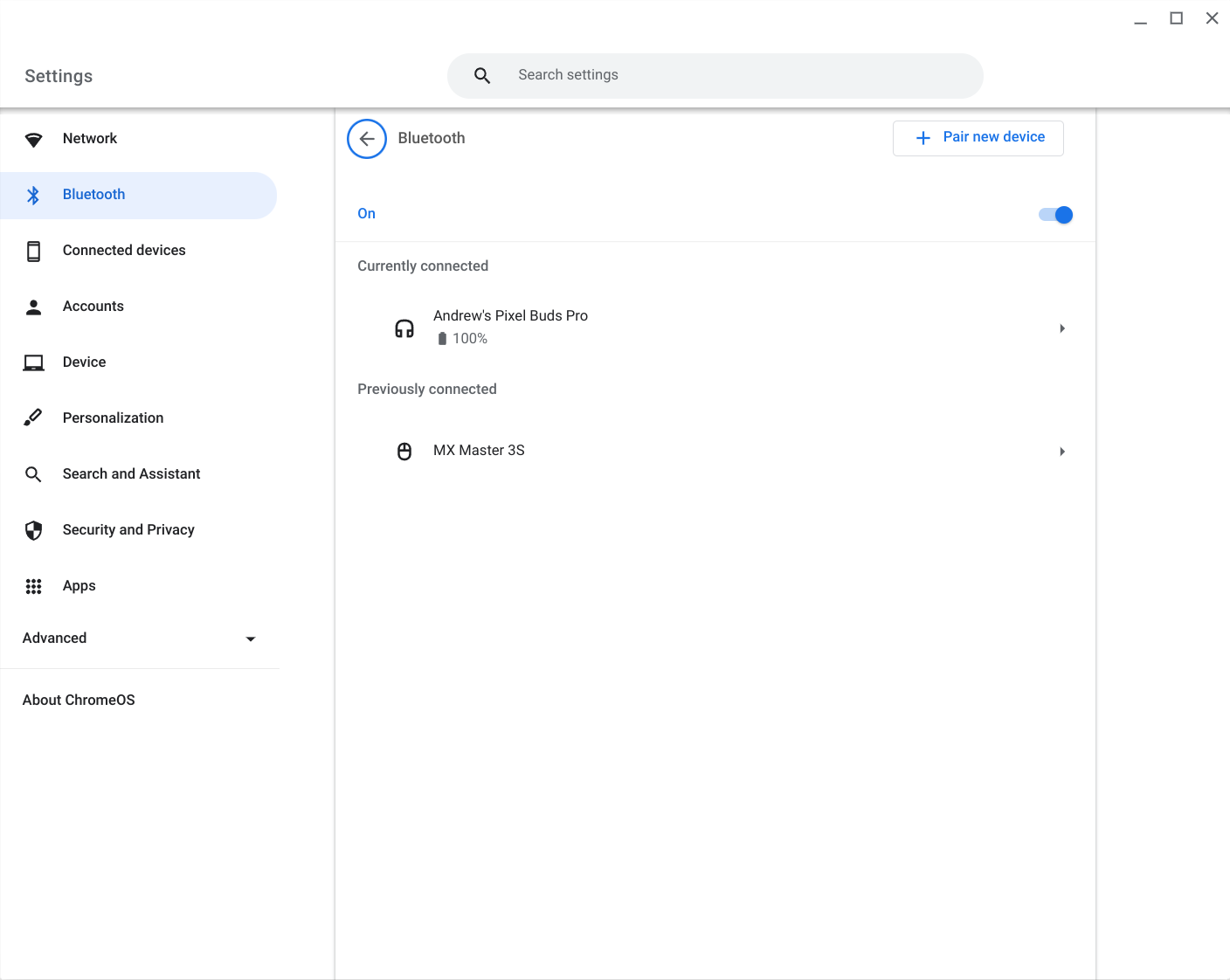
Task: Expand Andrew's Pixel Buds Pro details arrow
Action: click(1062, 328)
